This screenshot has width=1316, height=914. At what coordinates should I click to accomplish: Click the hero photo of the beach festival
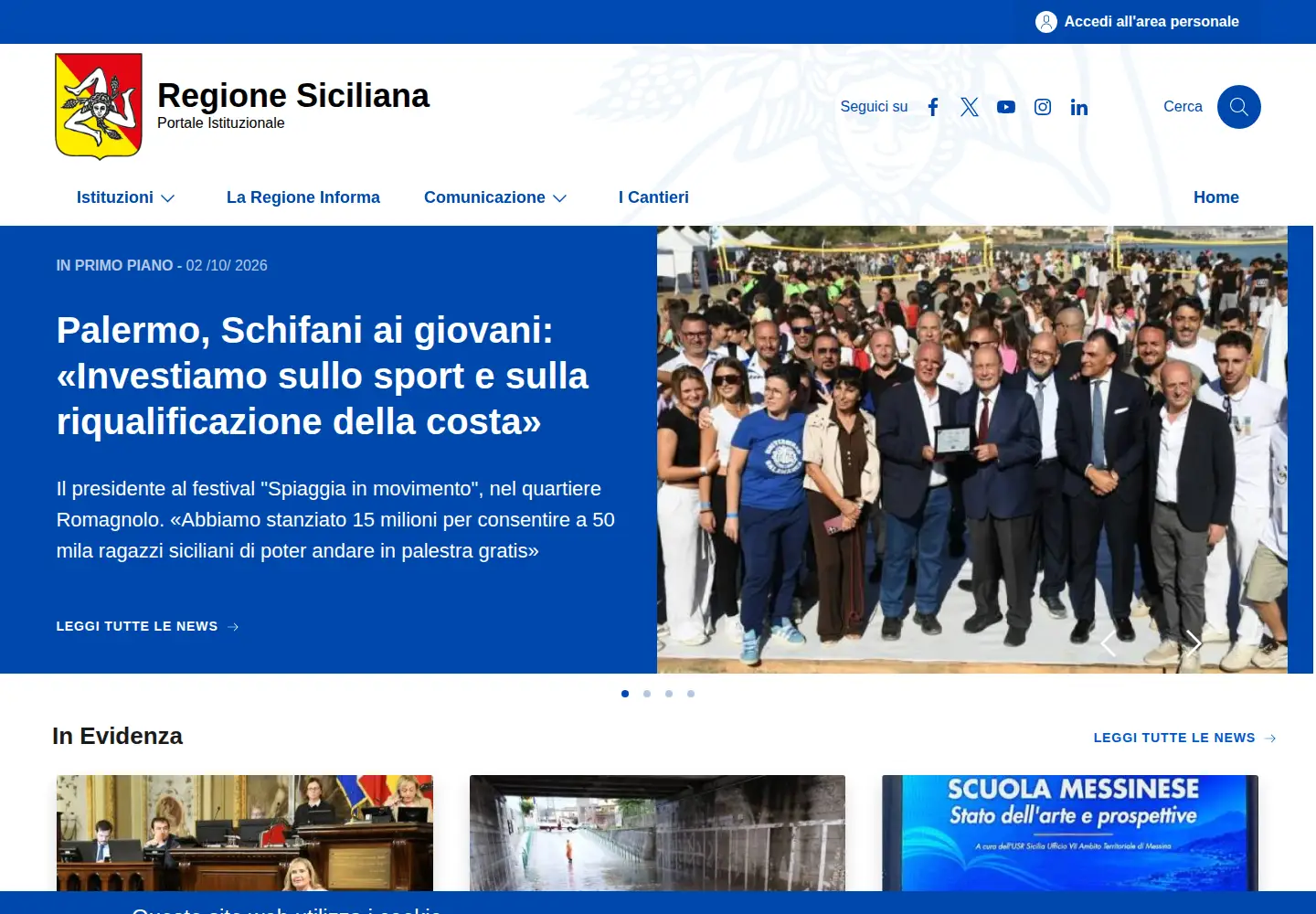coord(972,450)
